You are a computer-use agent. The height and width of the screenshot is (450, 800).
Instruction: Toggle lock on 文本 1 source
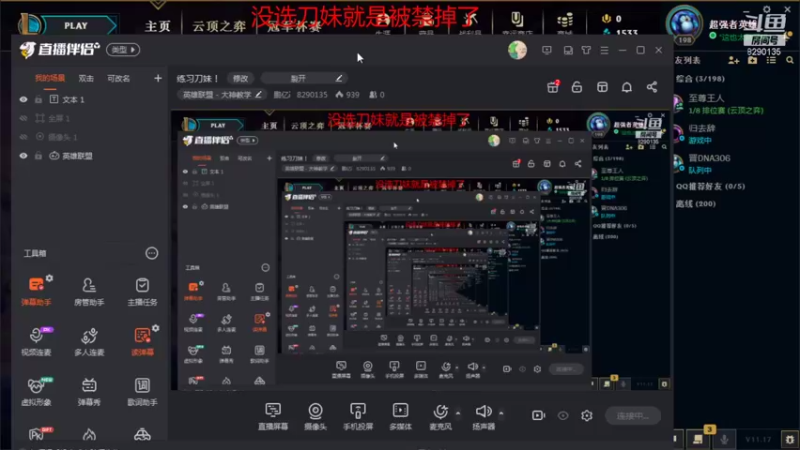[x=38, y=99]
